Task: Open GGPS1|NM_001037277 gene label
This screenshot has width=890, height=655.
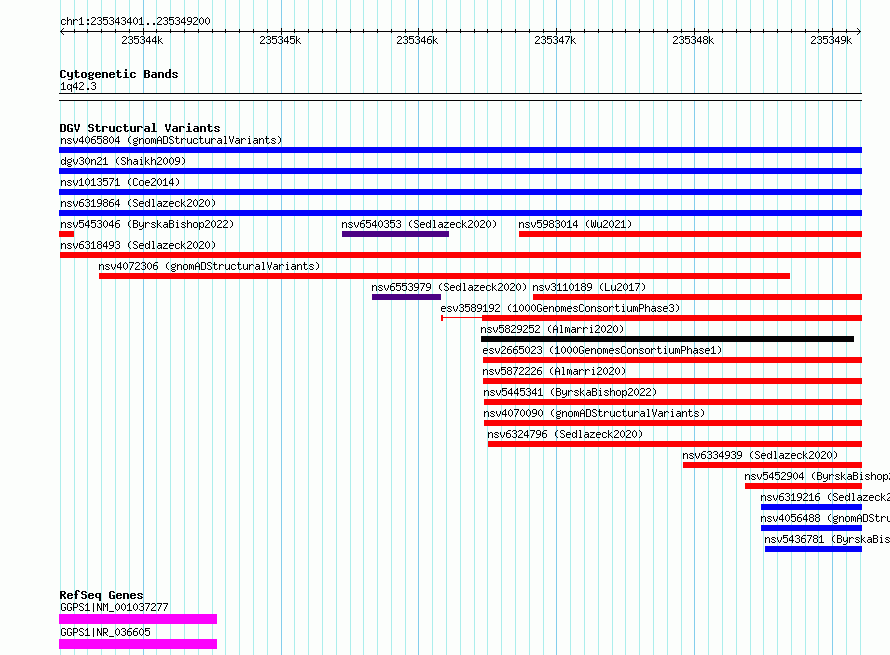Action: point(114,607)
